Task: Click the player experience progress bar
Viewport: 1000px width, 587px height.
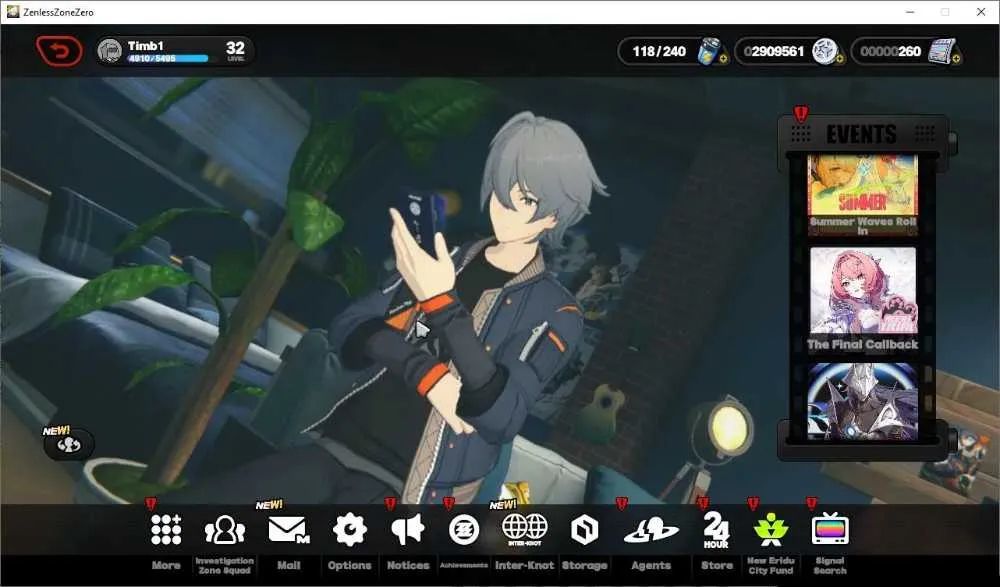Action: pos(168,59)
